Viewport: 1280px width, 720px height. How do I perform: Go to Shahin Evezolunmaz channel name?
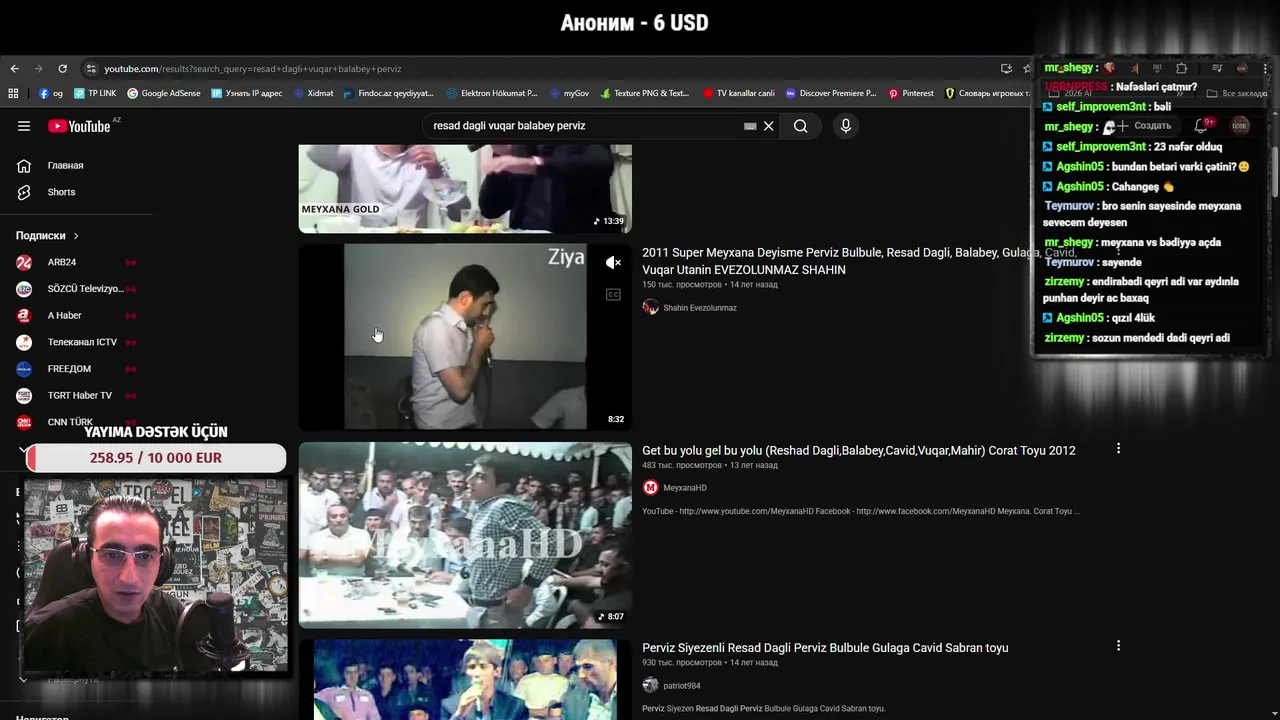click(700, 308)
